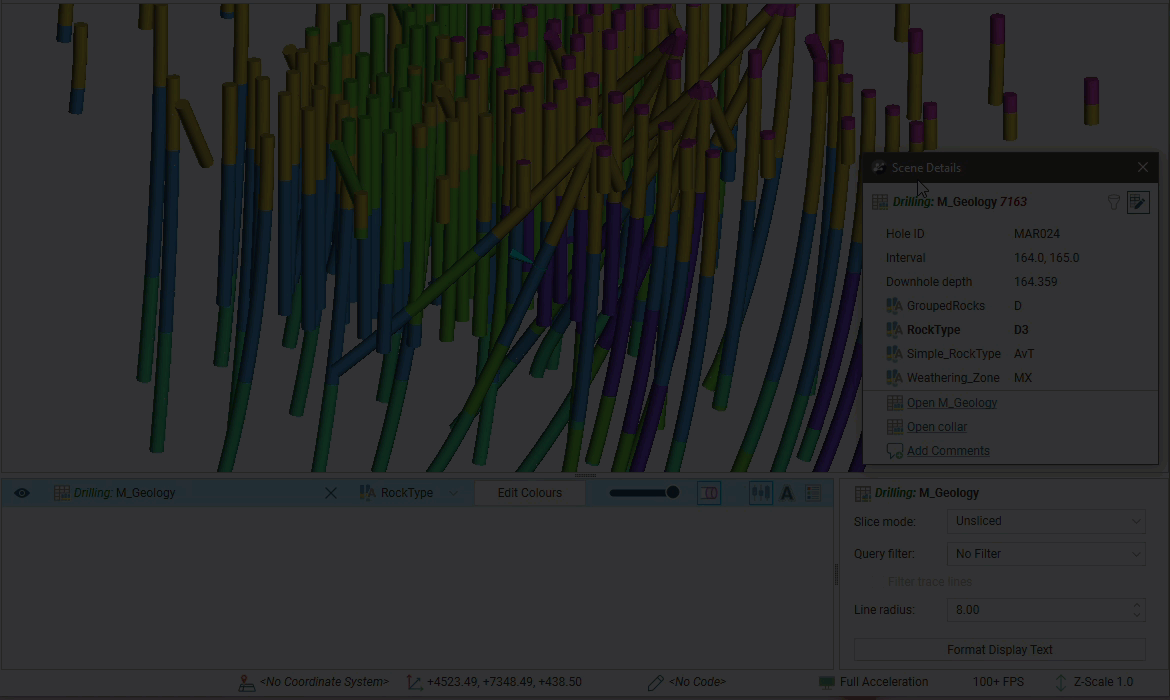Viewport: 1170px width, 700px height.
Task: Toggle text display with the A icon
Action: [x=787, y=493]
